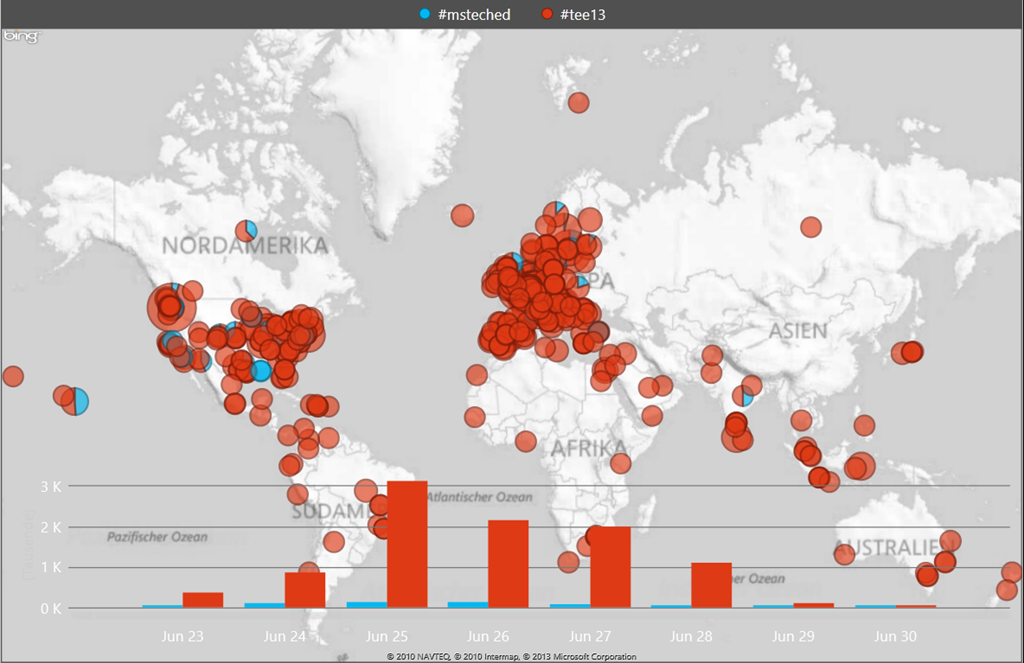Click the blue-red pie bubble near Hawaii

point(75,402)
